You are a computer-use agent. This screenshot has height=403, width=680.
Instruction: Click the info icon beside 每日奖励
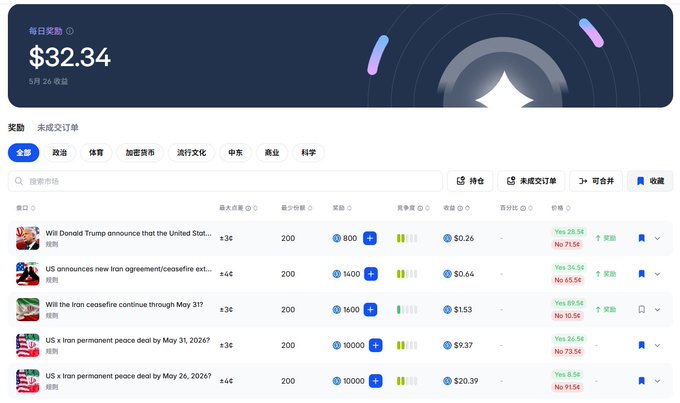tap(70, 31)
